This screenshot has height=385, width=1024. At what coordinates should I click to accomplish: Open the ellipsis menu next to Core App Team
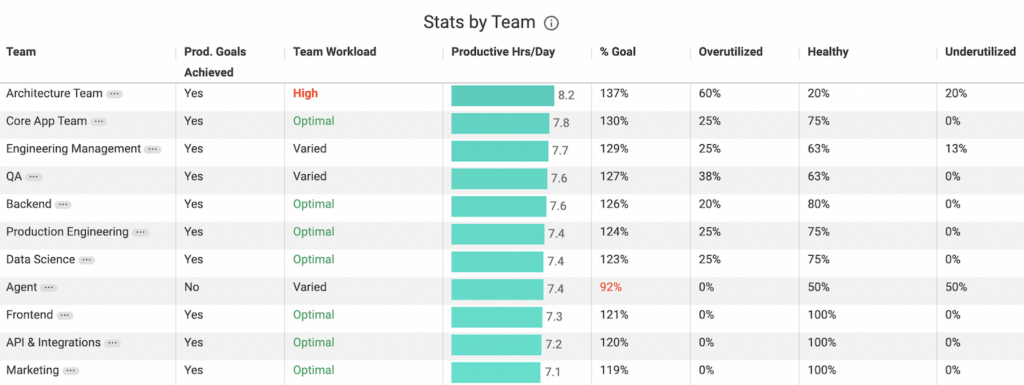(99, 121)
